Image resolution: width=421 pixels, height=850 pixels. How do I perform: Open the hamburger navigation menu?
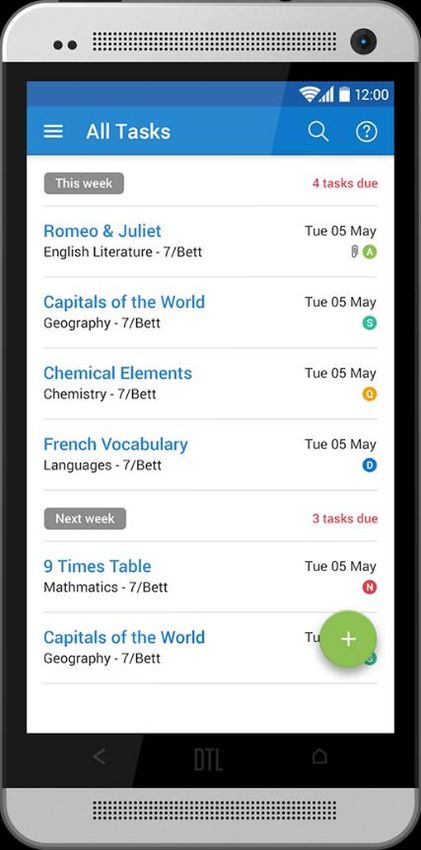click(53, 132)
